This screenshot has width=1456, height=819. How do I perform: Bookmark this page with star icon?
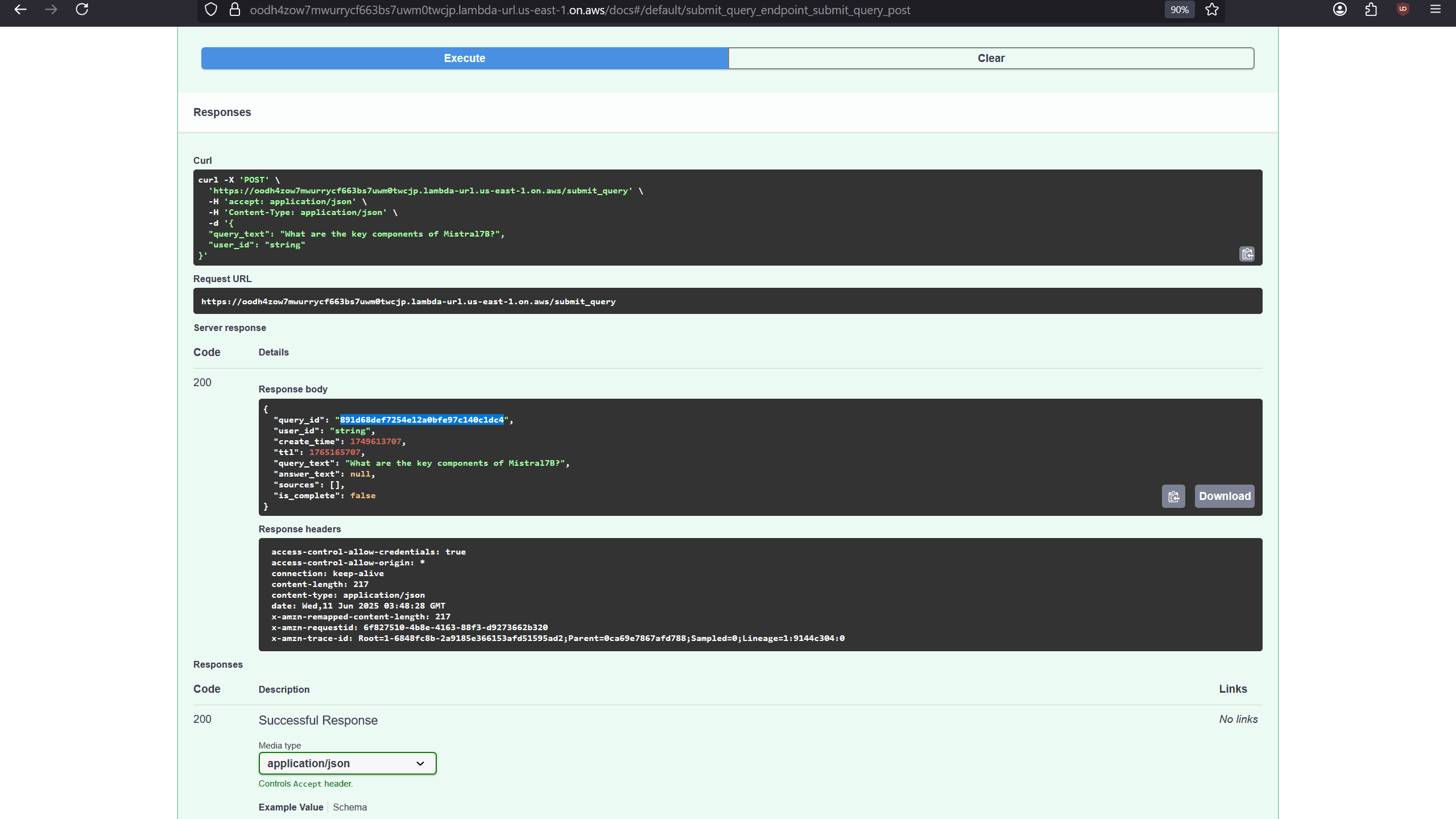(1212, 10)
